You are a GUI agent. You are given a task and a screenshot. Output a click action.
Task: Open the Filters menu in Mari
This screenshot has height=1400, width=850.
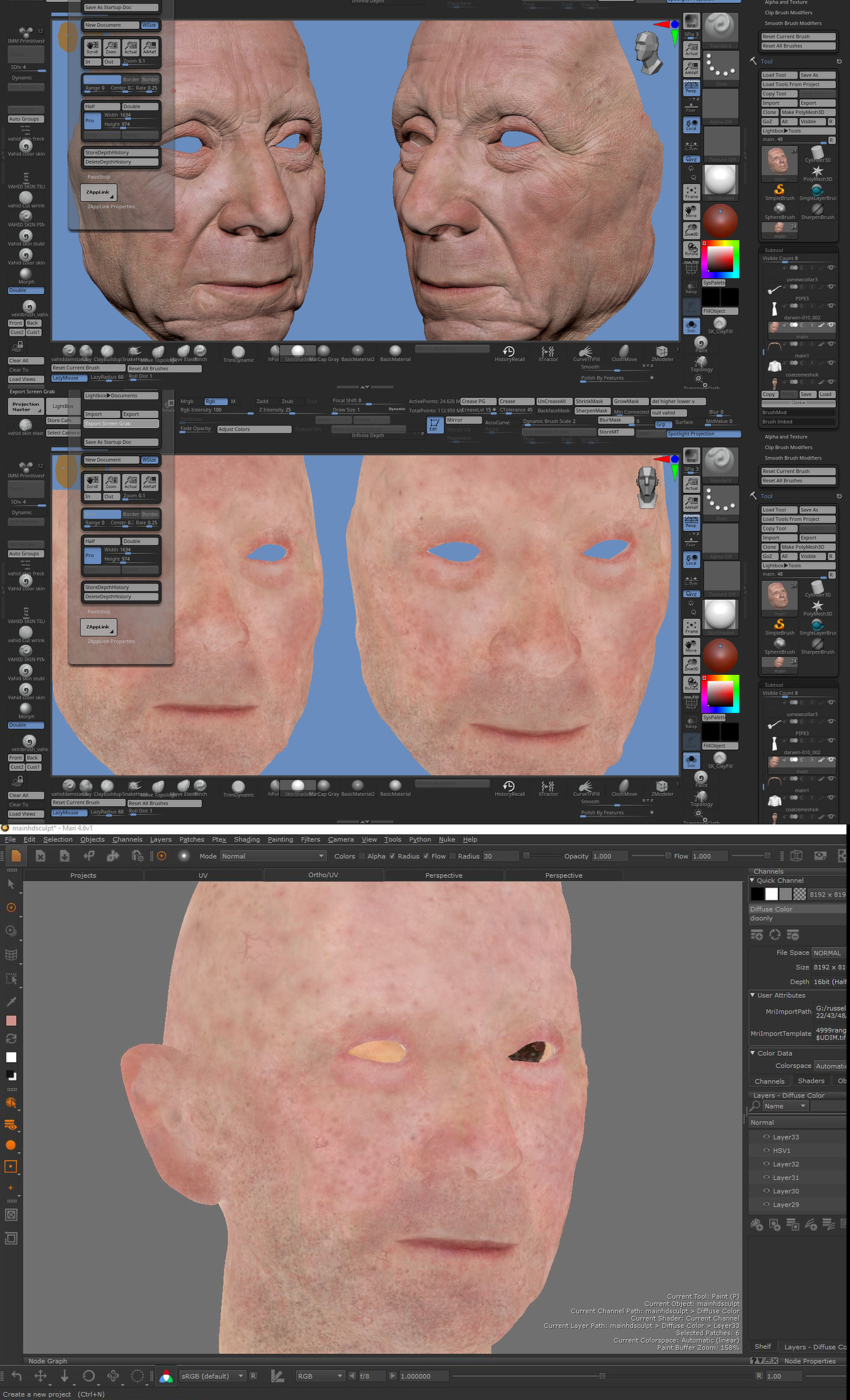(310, 839)
